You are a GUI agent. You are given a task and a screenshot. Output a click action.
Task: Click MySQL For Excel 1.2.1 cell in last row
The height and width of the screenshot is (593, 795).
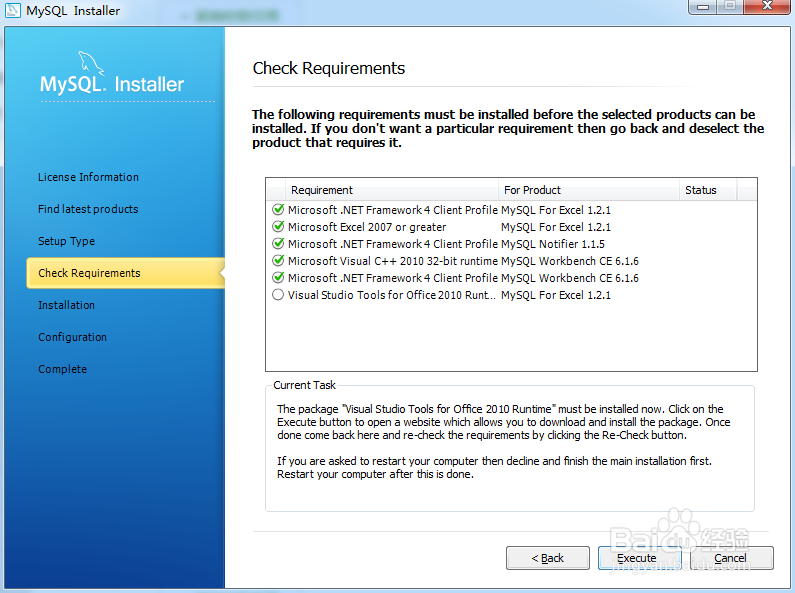[556, 294]
